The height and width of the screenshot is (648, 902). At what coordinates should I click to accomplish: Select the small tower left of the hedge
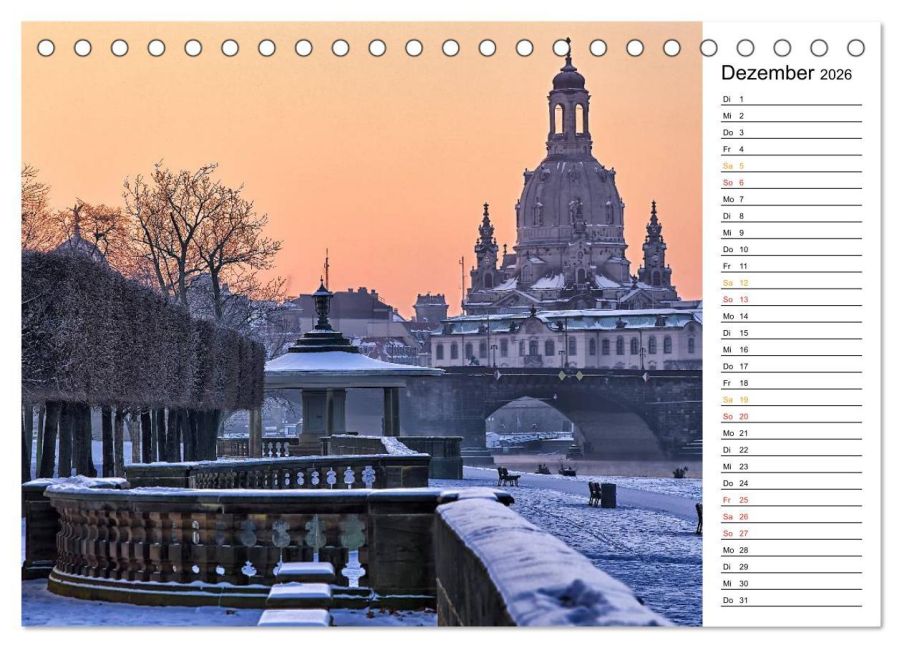[x=77, y=232]
